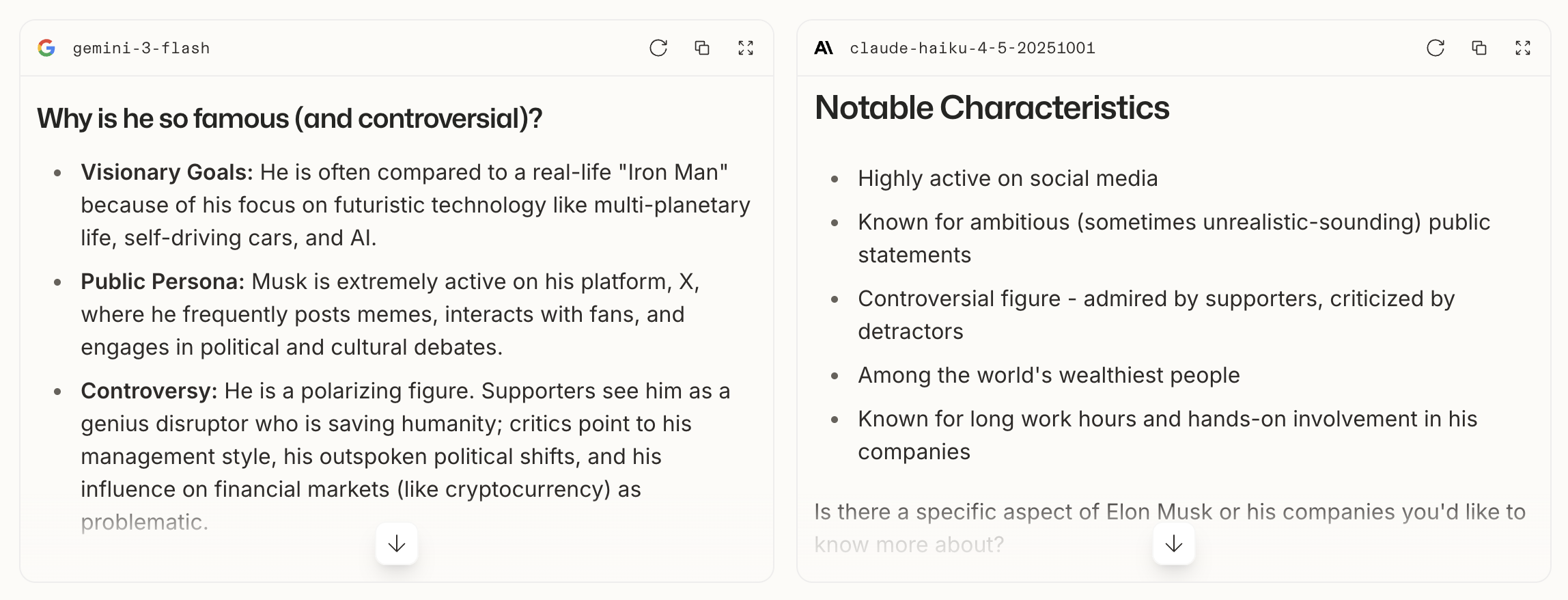Copy the claude-haiku-4-5 response
Viewport: 1568px width, 600px height.
1479,48
